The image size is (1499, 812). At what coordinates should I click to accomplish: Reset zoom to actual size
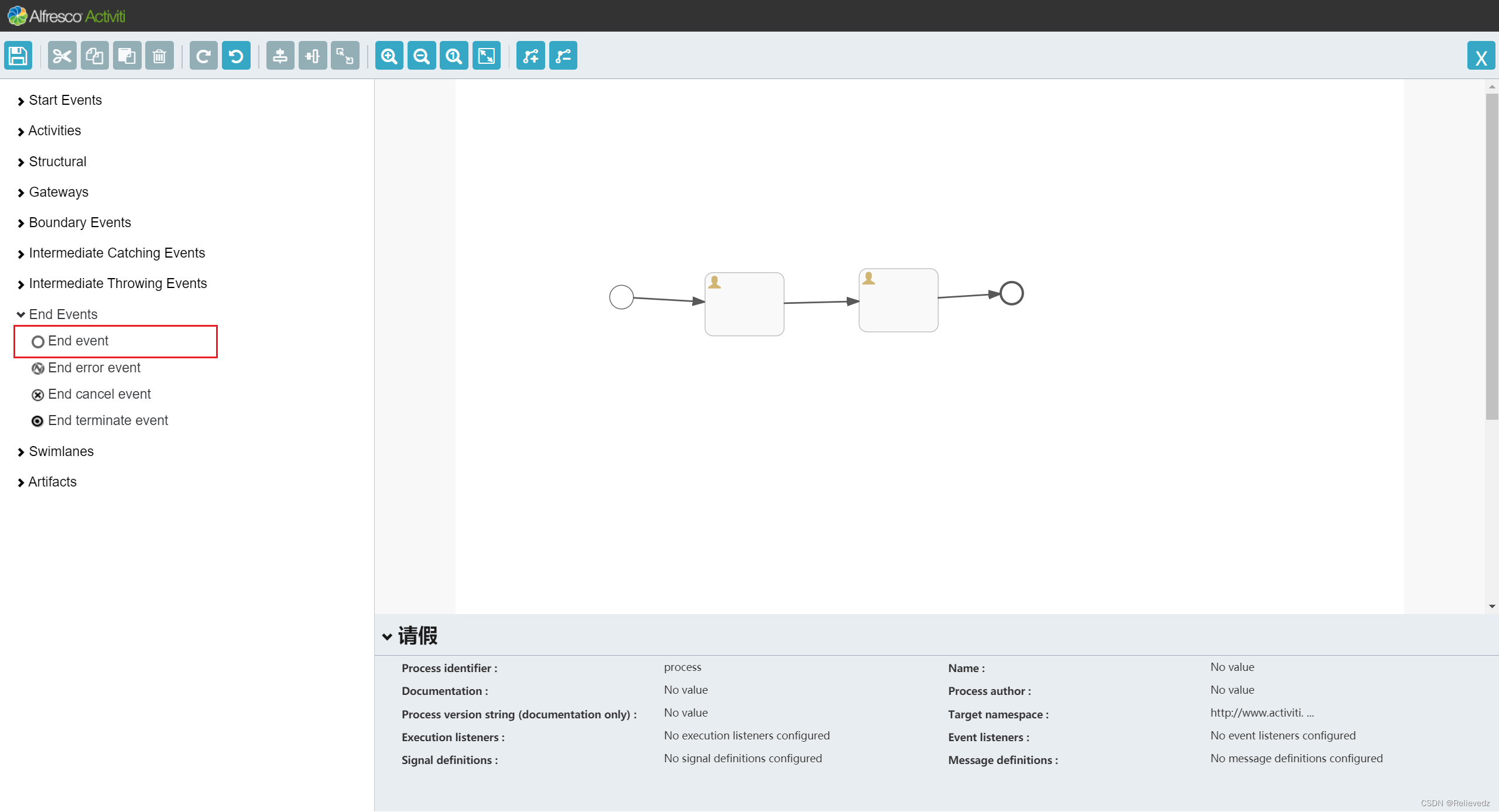[454, 56]
